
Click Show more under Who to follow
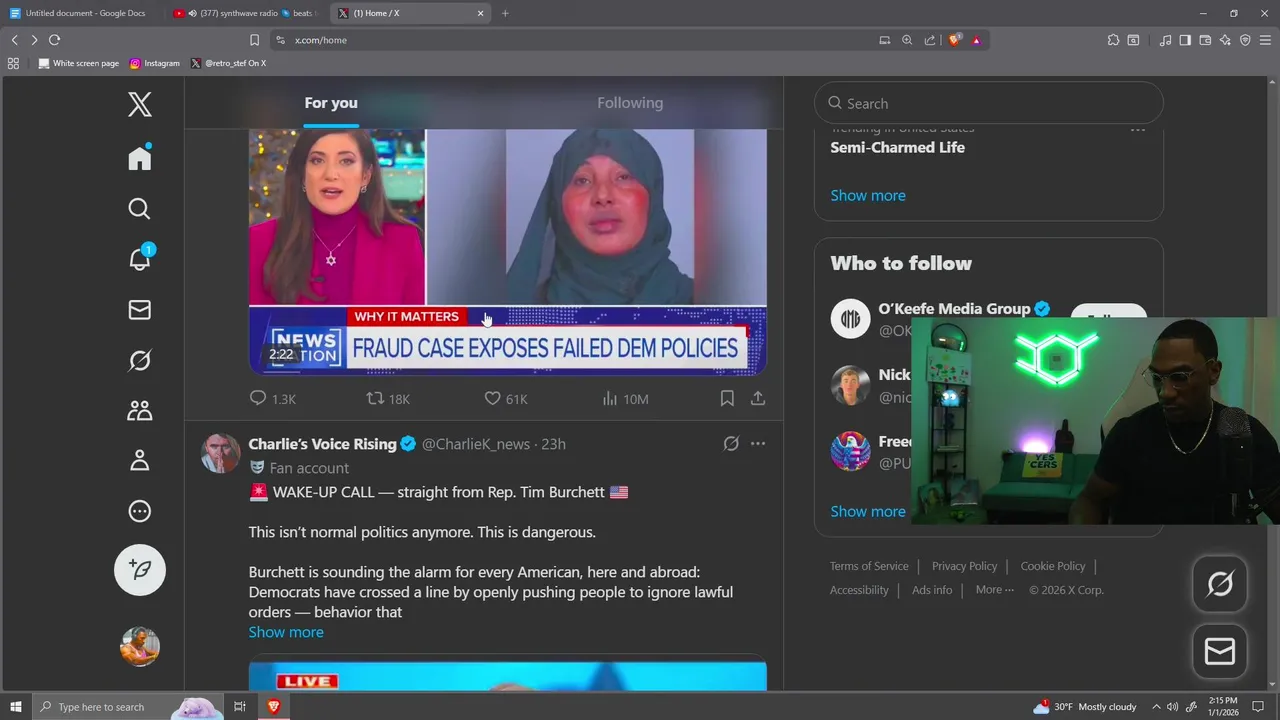pyautogui.click(x=868, y=511)
